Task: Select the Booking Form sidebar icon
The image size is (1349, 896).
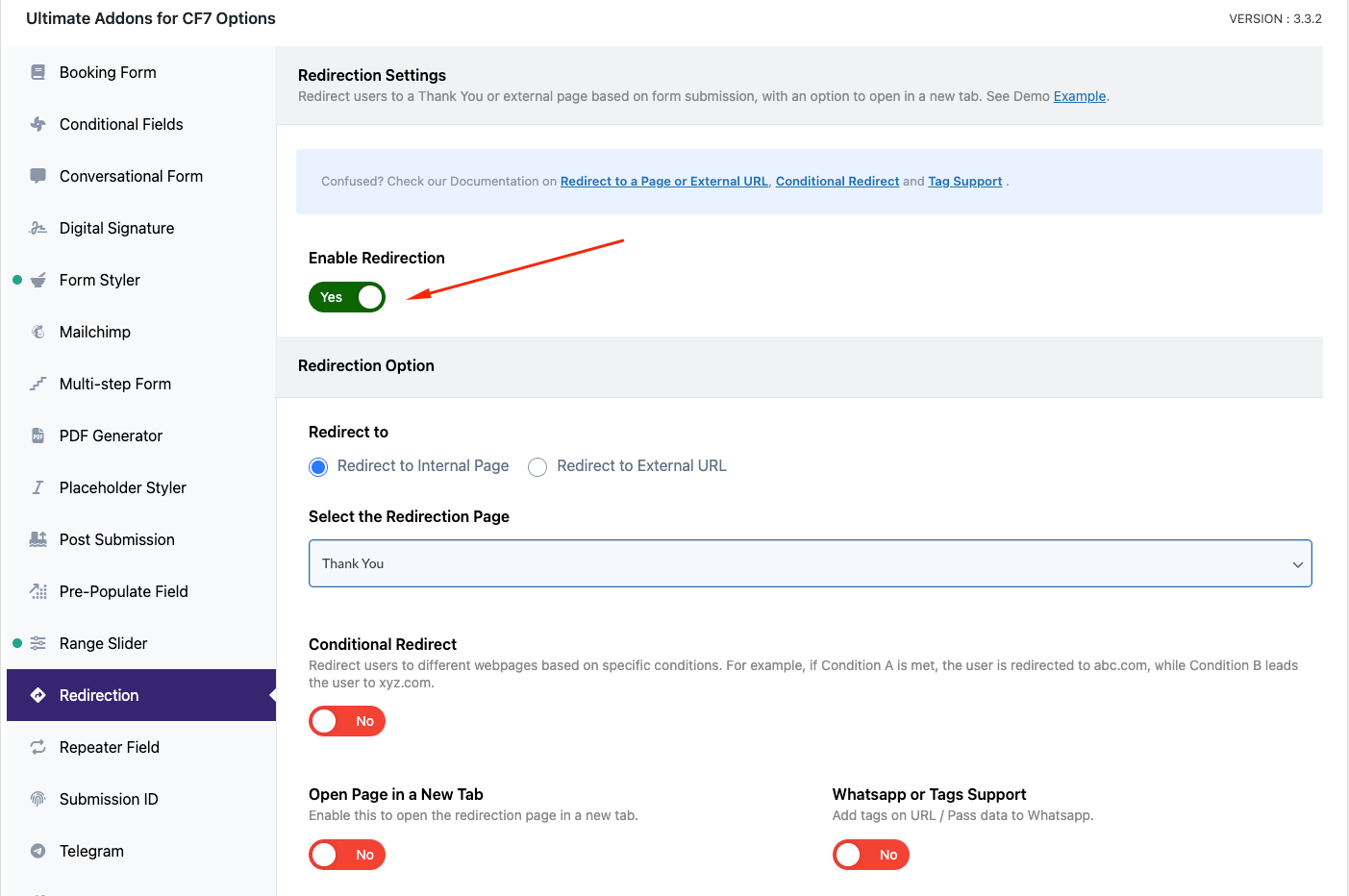Action: [38, 71]
